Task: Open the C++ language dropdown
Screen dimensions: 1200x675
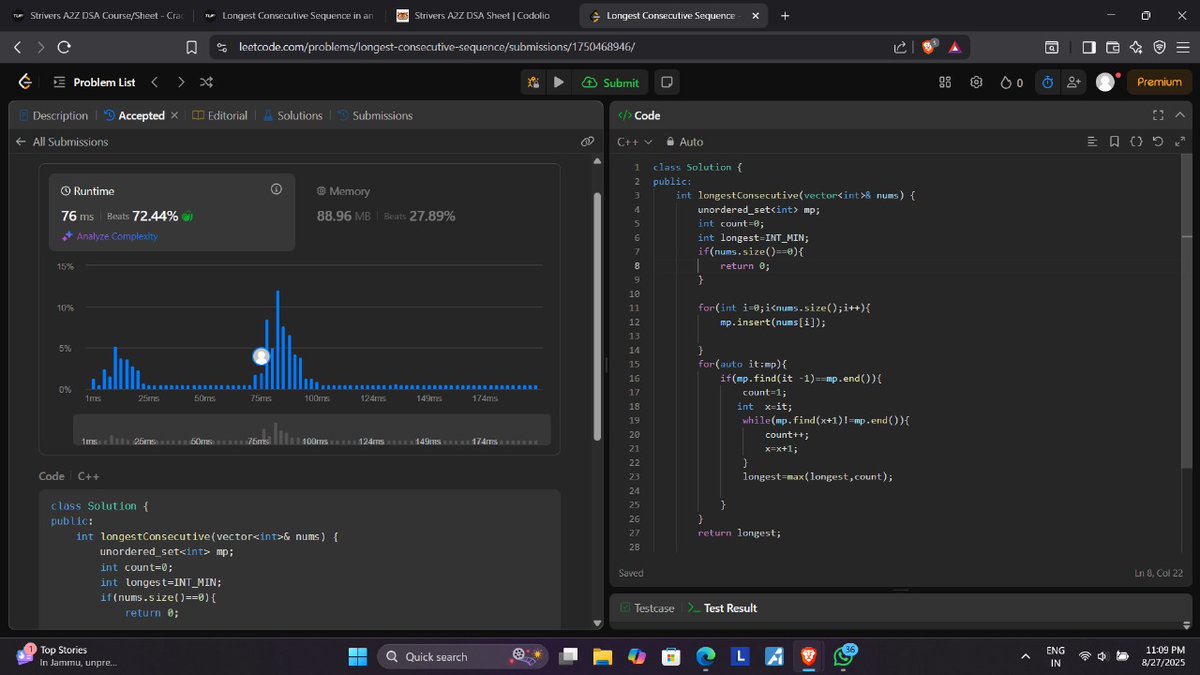Action: pyautogui.click(x=634, y=142)
